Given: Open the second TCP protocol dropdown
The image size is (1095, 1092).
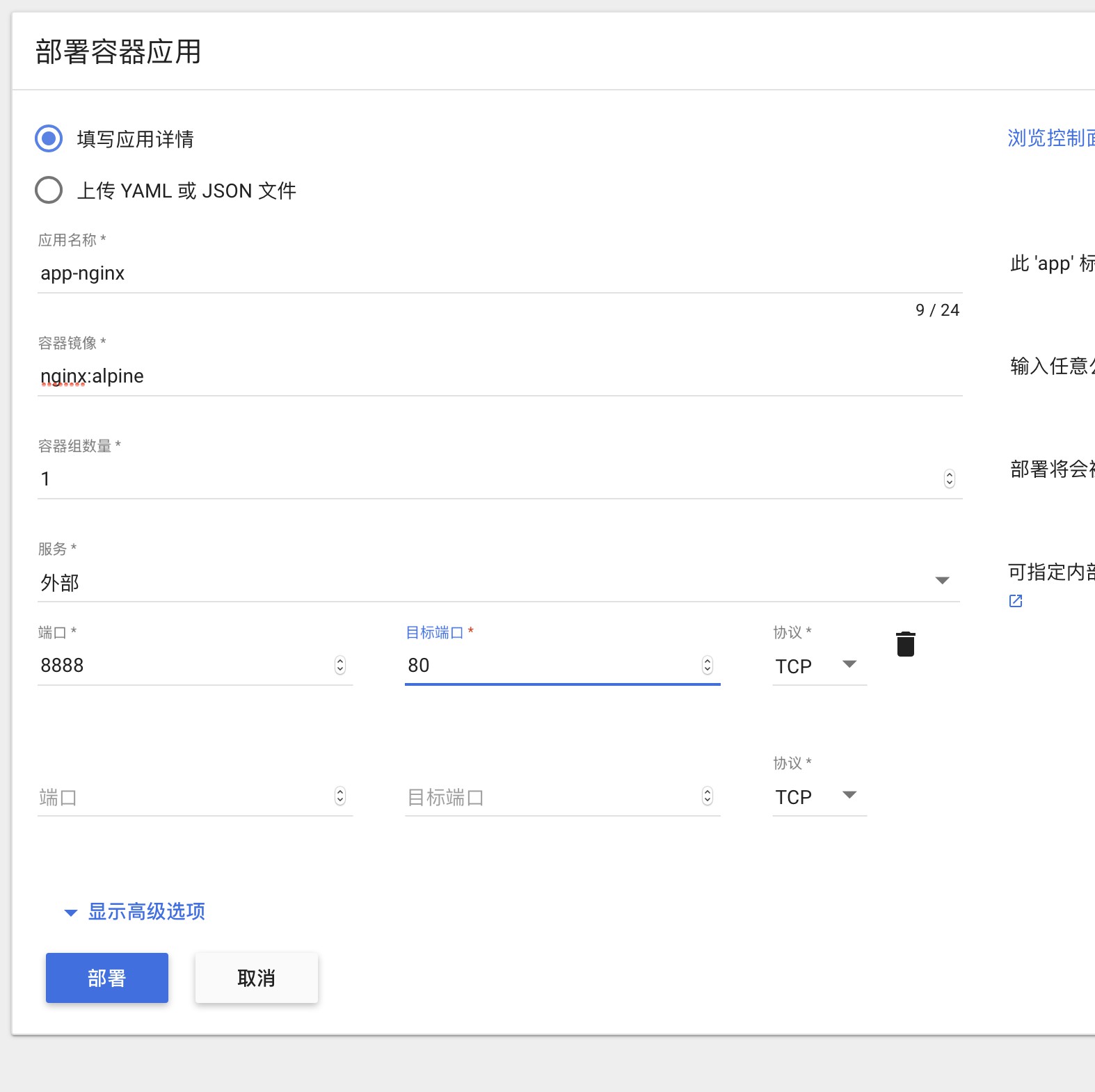Looking at the screenshot, I should pyautogui.click(x=820, y=796).
